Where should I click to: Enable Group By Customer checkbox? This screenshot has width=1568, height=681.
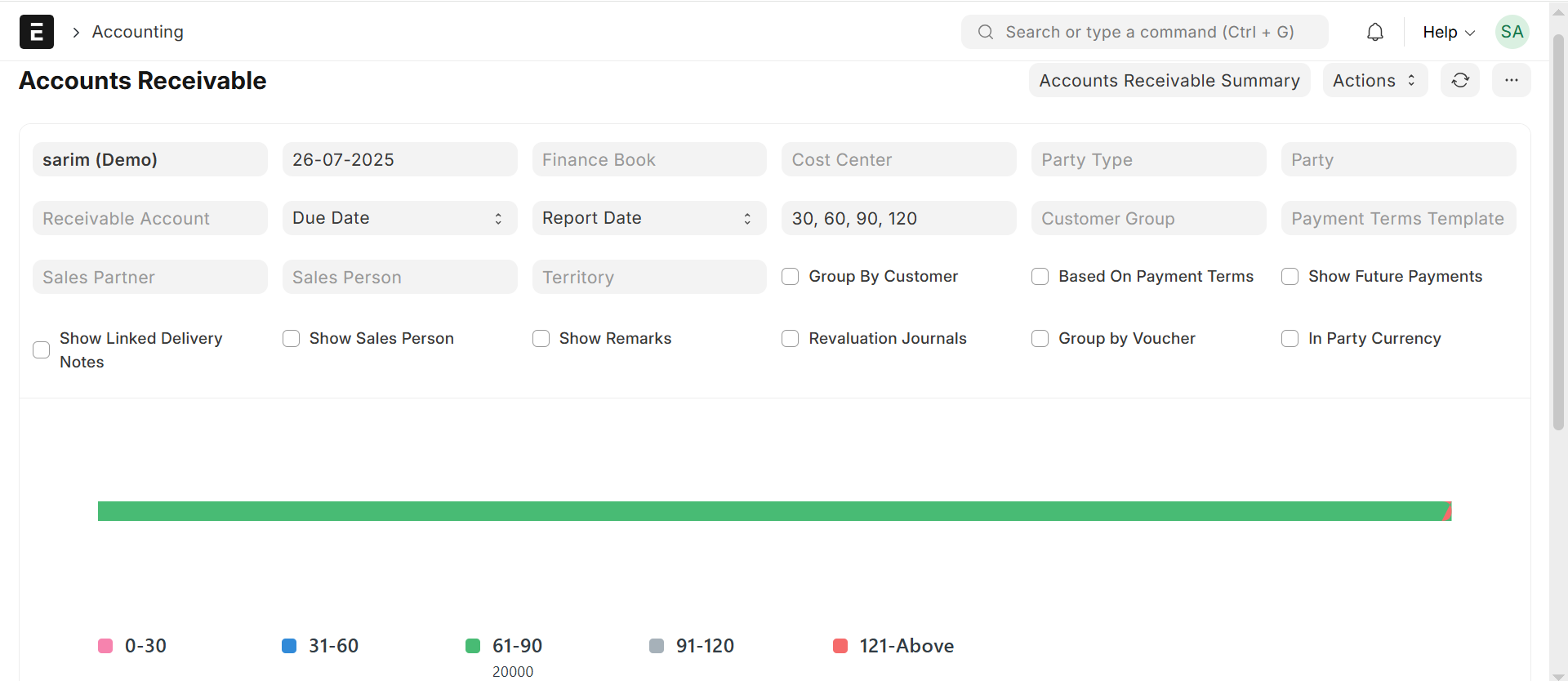[x=791, y=277]
